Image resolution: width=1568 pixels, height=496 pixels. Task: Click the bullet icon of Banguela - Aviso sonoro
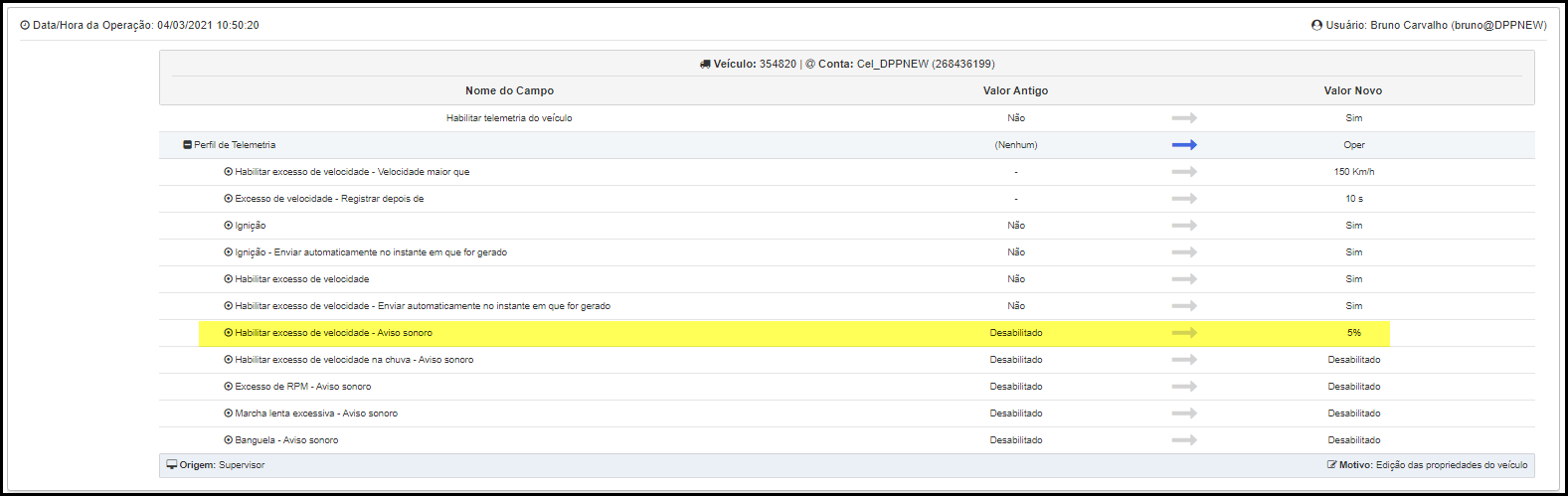(229, 440)
